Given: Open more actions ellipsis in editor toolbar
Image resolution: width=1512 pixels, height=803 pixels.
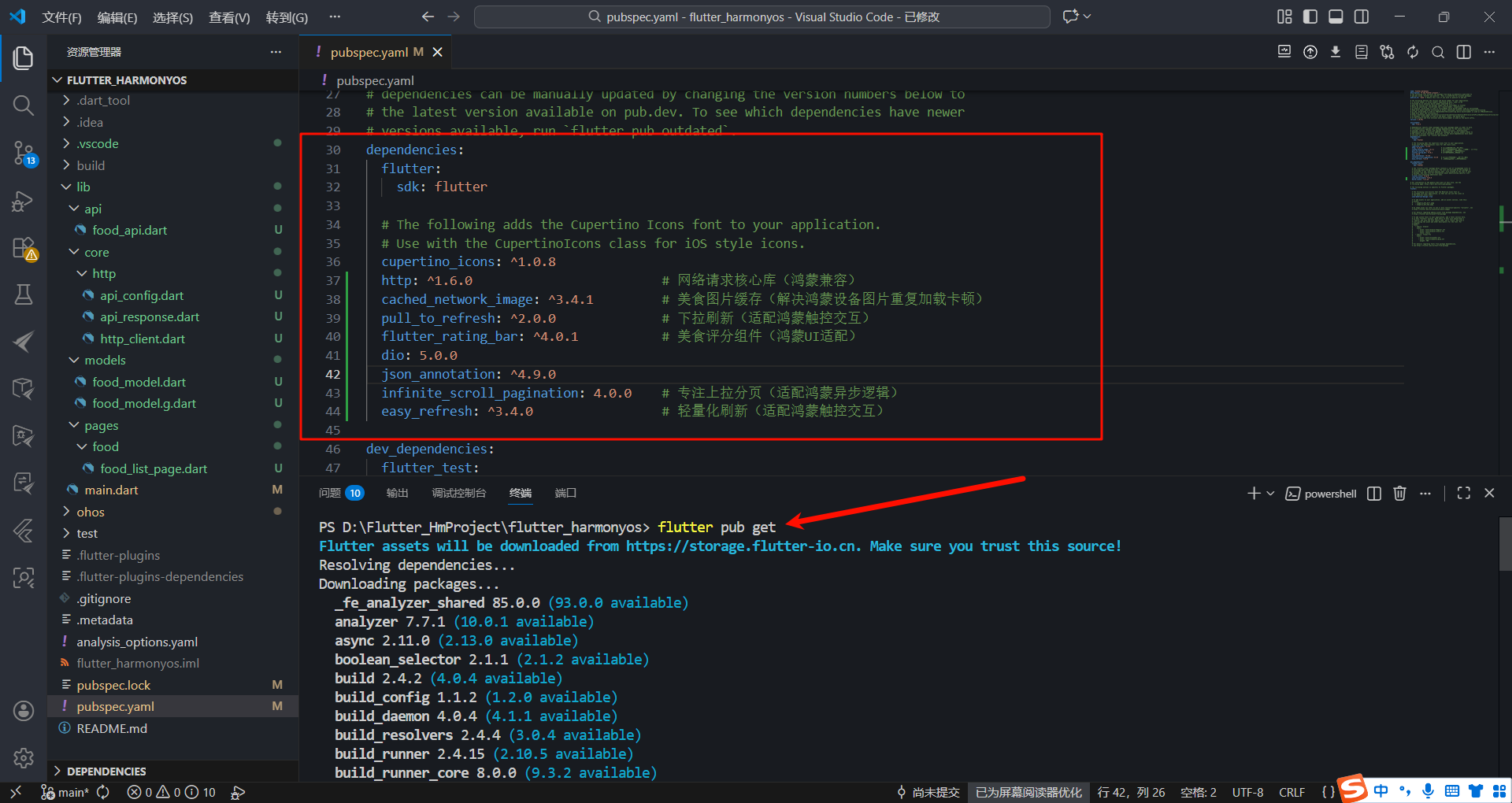Looking at the screenshot, I should [x=1489, y=52].
